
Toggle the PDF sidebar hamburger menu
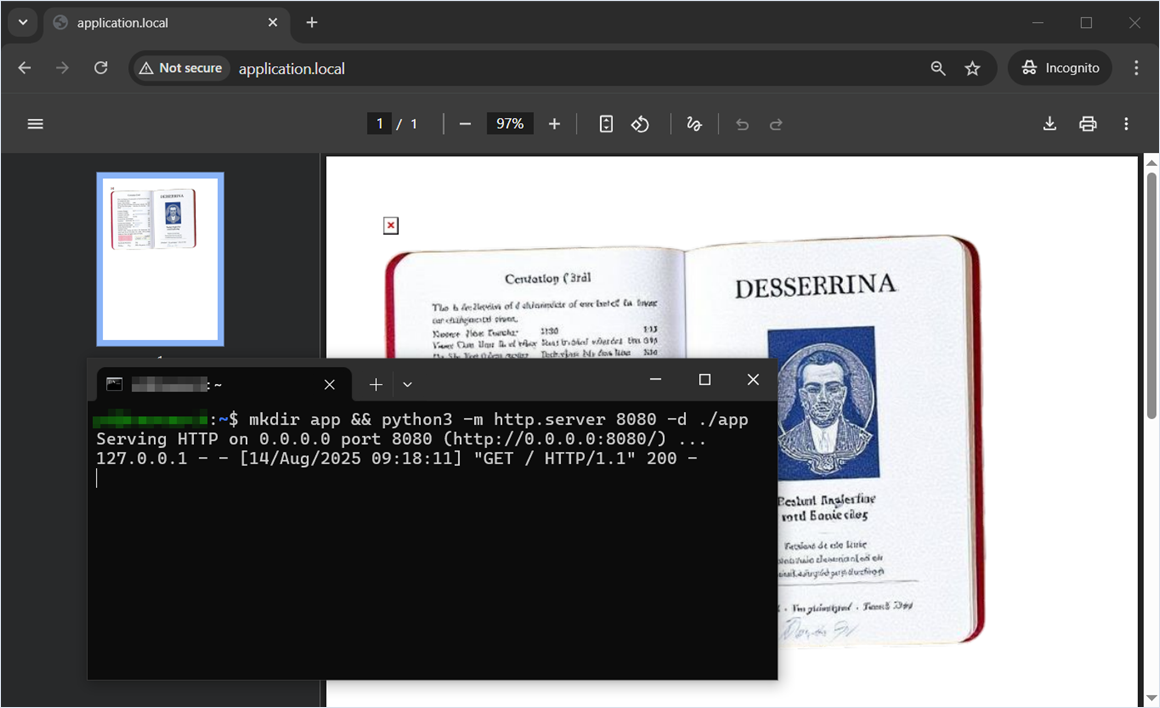[35, 124]
